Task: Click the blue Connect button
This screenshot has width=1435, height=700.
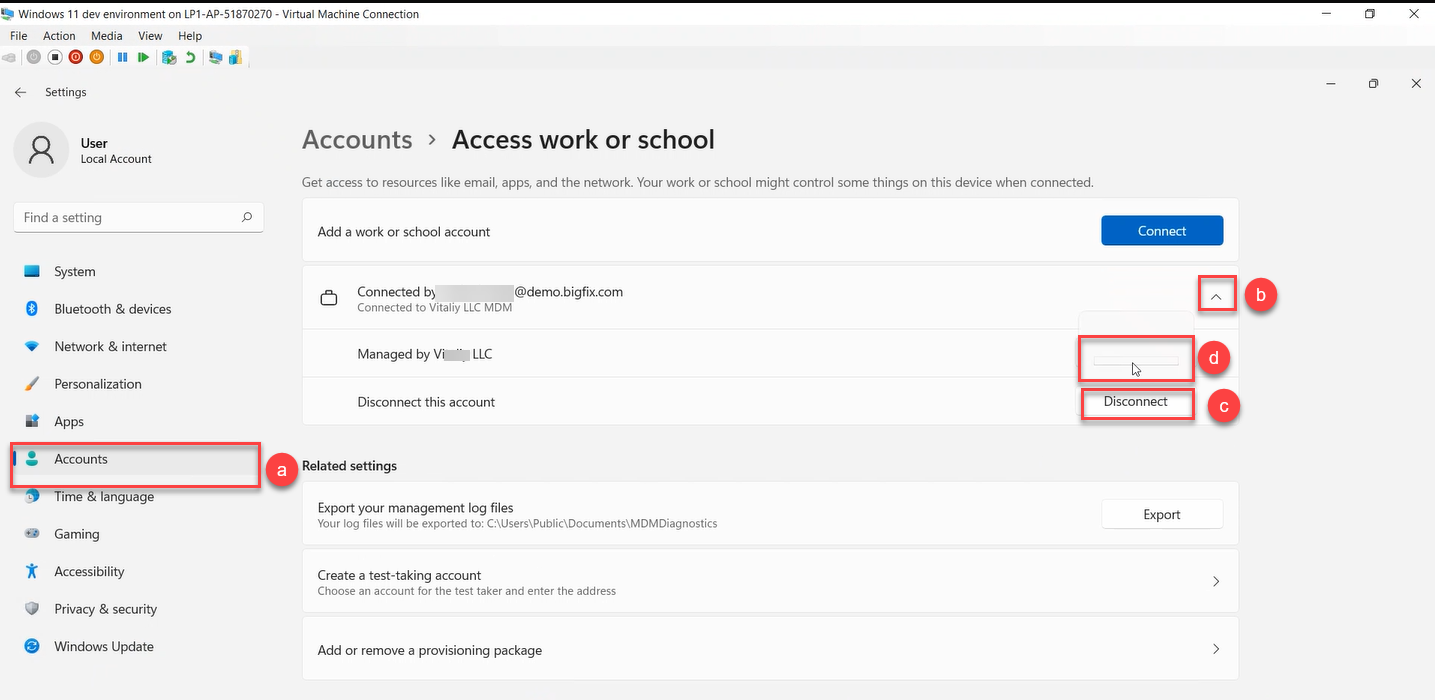Action: tap(1161, 231)
